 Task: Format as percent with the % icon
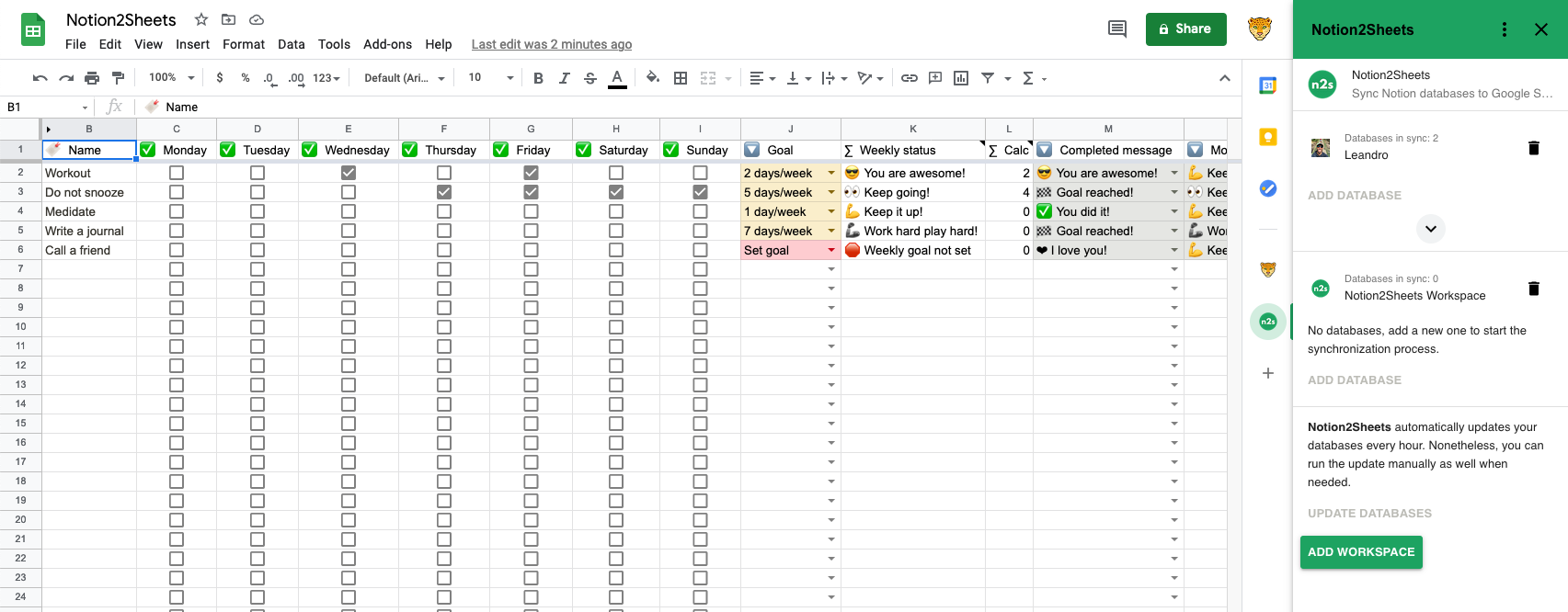pos(246,78)
